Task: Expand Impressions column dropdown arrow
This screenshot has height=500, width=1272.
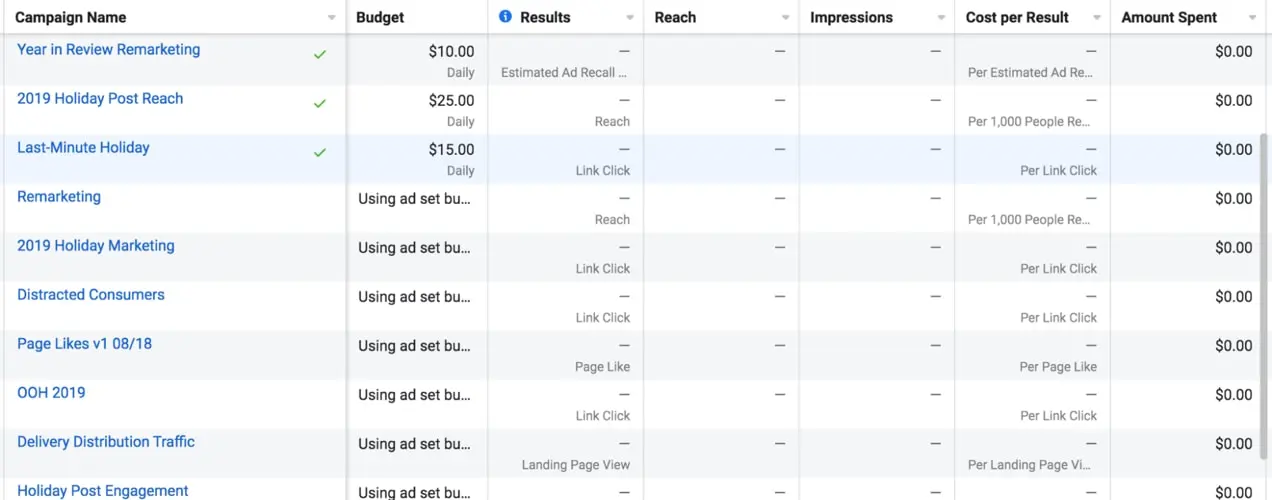Action: [941, 18]
